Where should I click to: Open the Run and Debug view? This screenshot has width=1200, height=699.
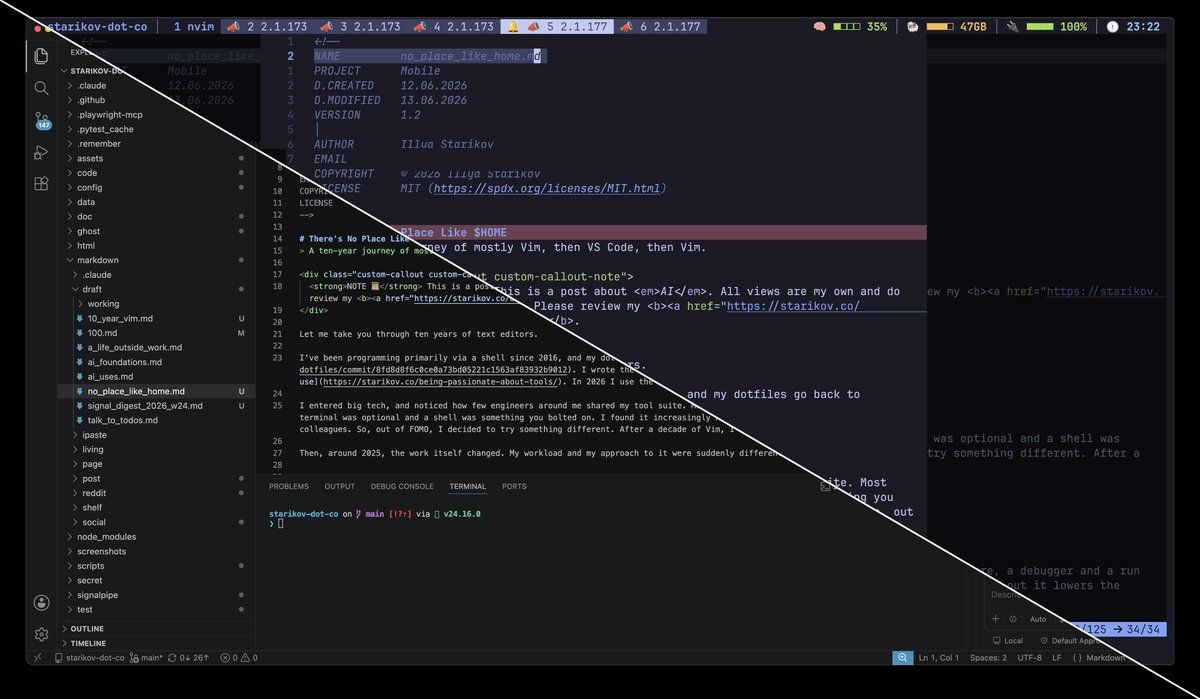[x=41, y=152]
